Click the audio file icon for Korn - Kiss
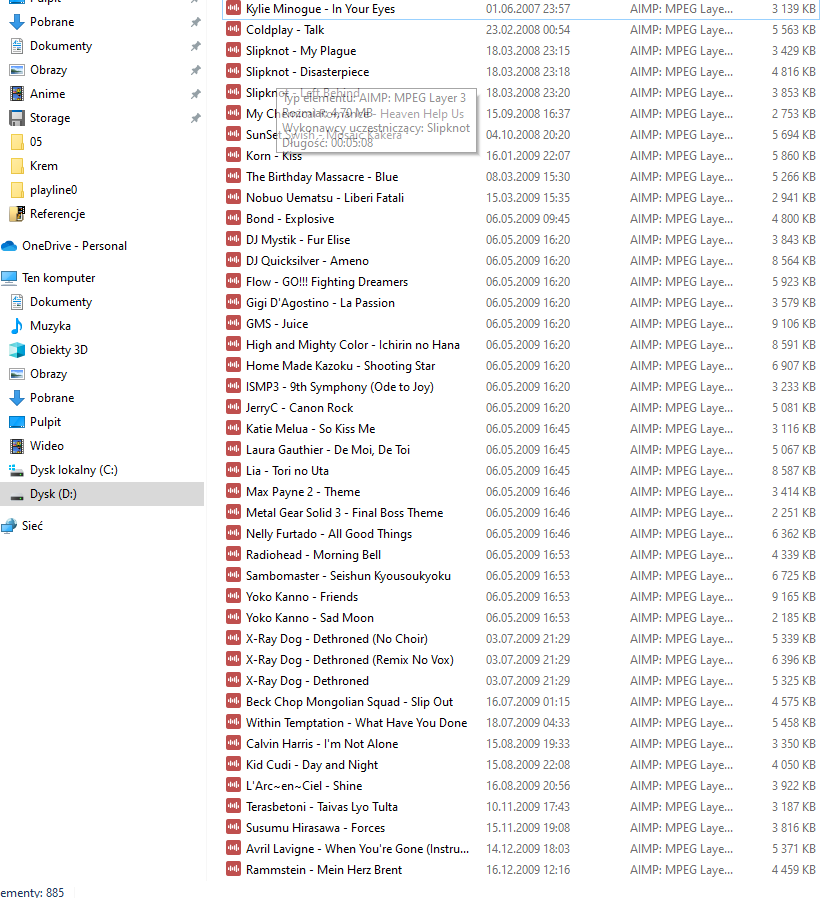The width and height of the screenshot is (823, 898). [x=233, y=156]
